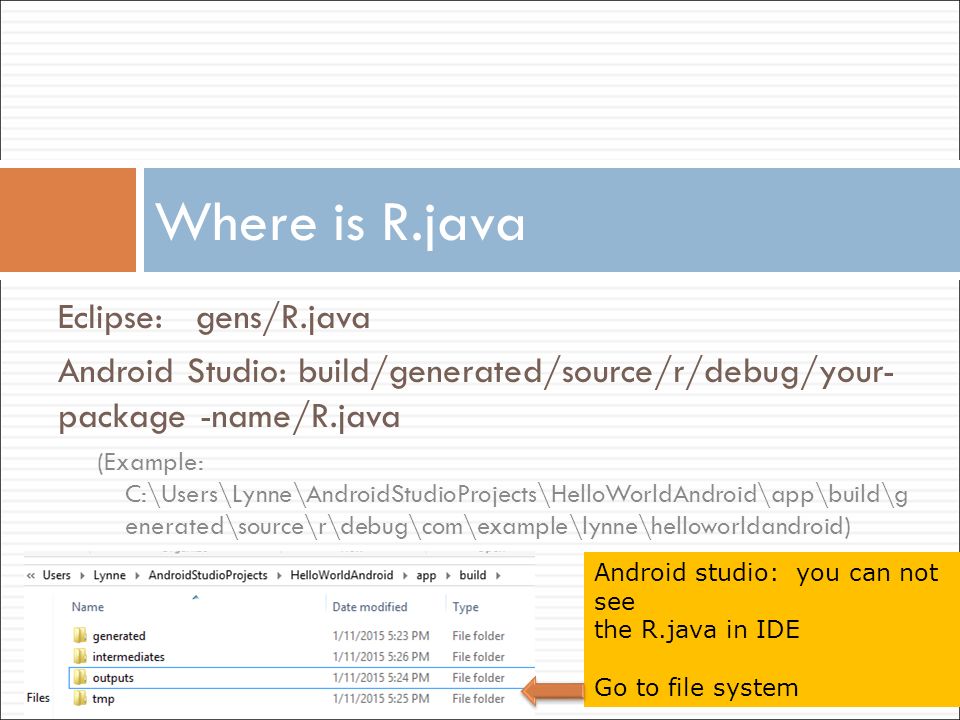Navigate to Users in the address bar

click(x=56, y=575)
